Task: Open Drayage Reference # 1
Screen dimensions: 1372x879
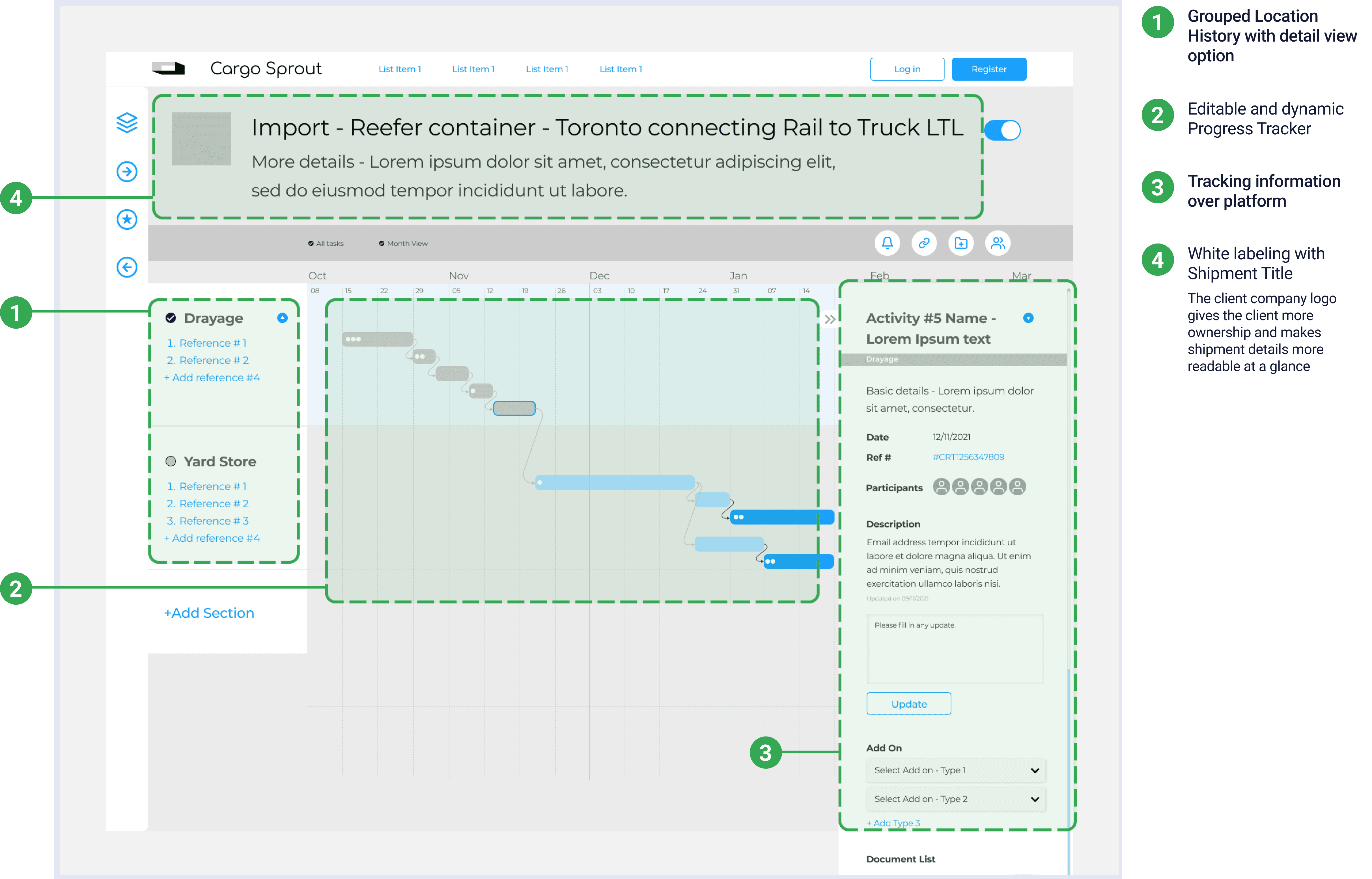Action: pos(206,343)
